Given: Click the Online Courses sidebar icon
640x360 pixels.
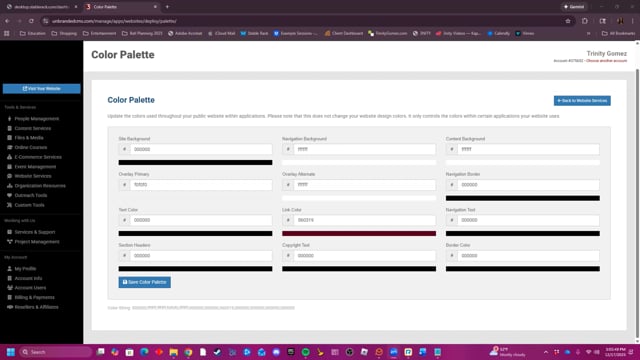Looking at the screenshot, I should tap(9, 147).
